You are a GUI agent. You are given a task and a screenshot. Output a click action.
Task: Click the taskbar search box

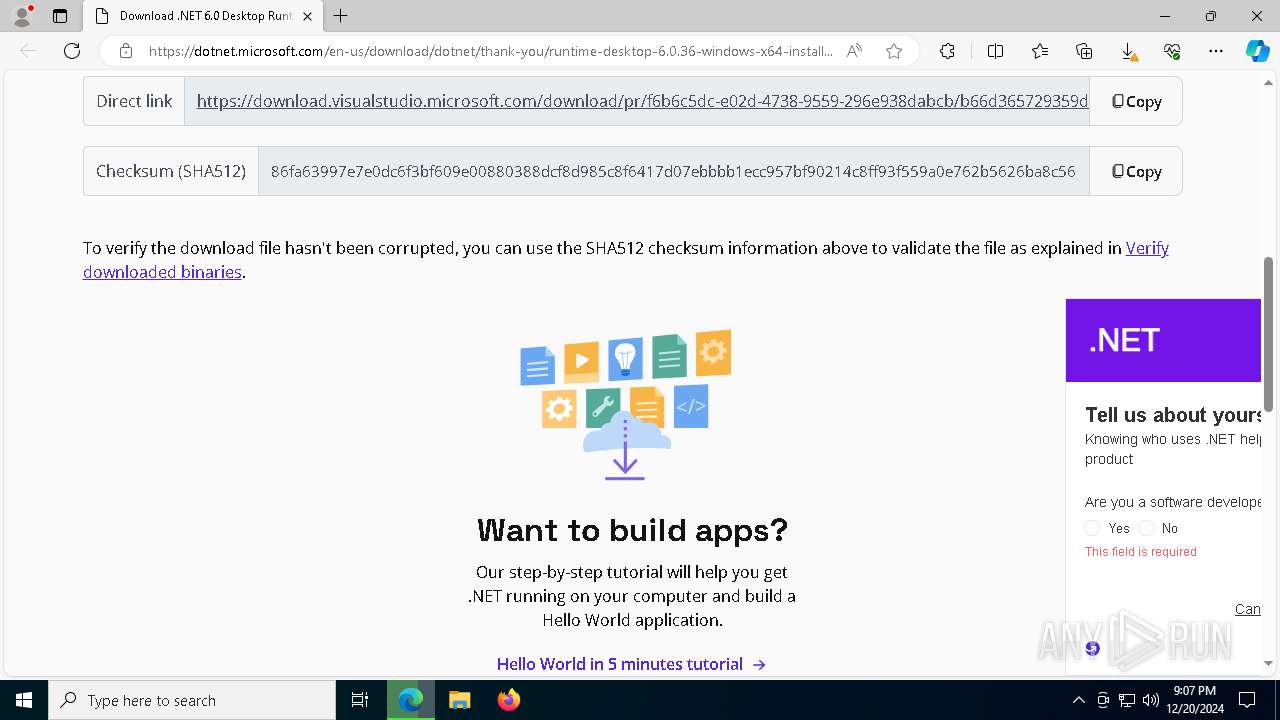pos(192,700)
